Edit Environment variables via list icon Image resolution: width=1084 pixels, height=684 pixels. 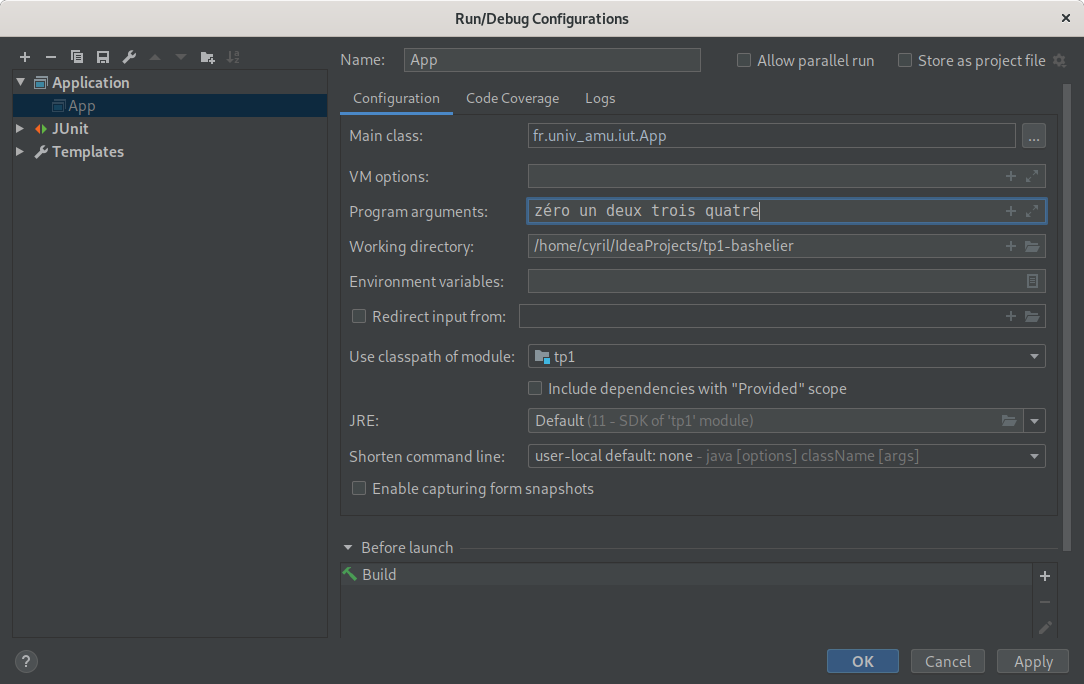(1032, 281)
